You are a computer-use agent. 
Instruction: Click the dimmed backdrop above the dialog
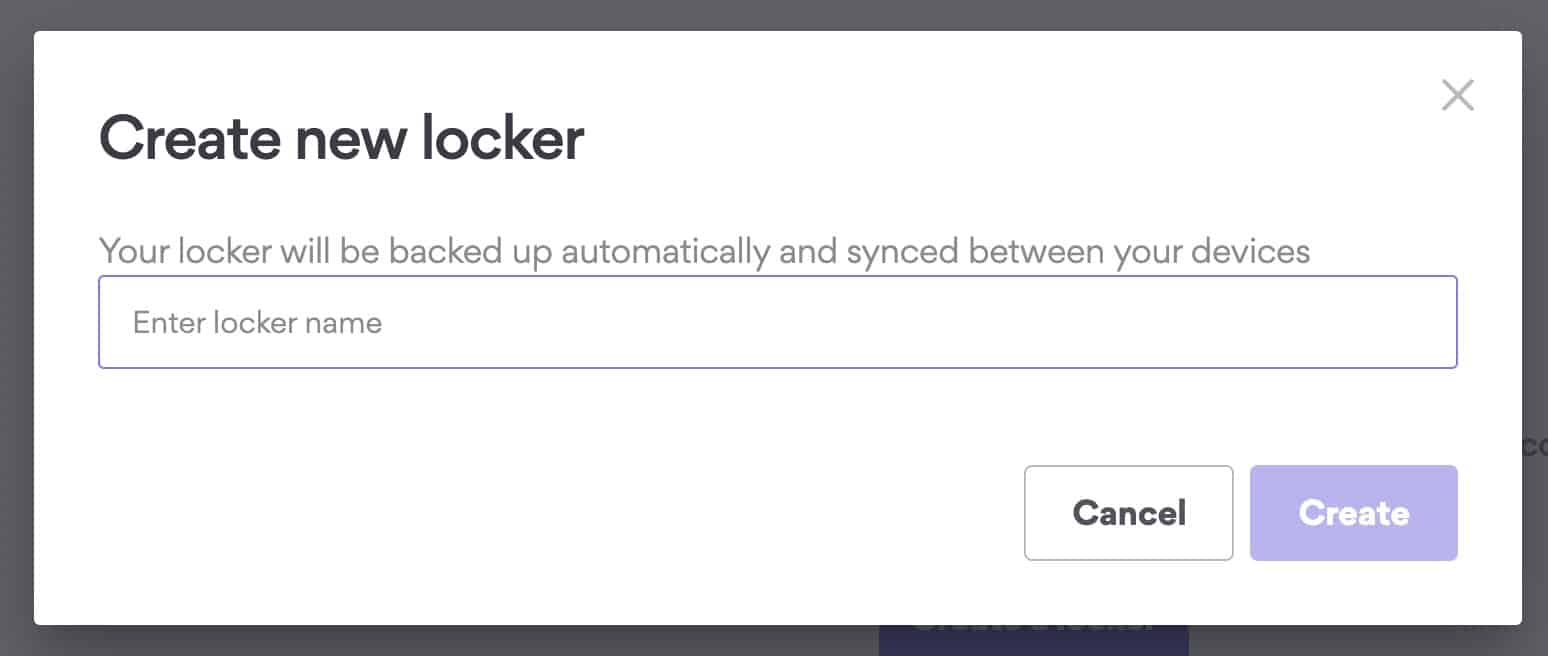click(x=774, y=14)
